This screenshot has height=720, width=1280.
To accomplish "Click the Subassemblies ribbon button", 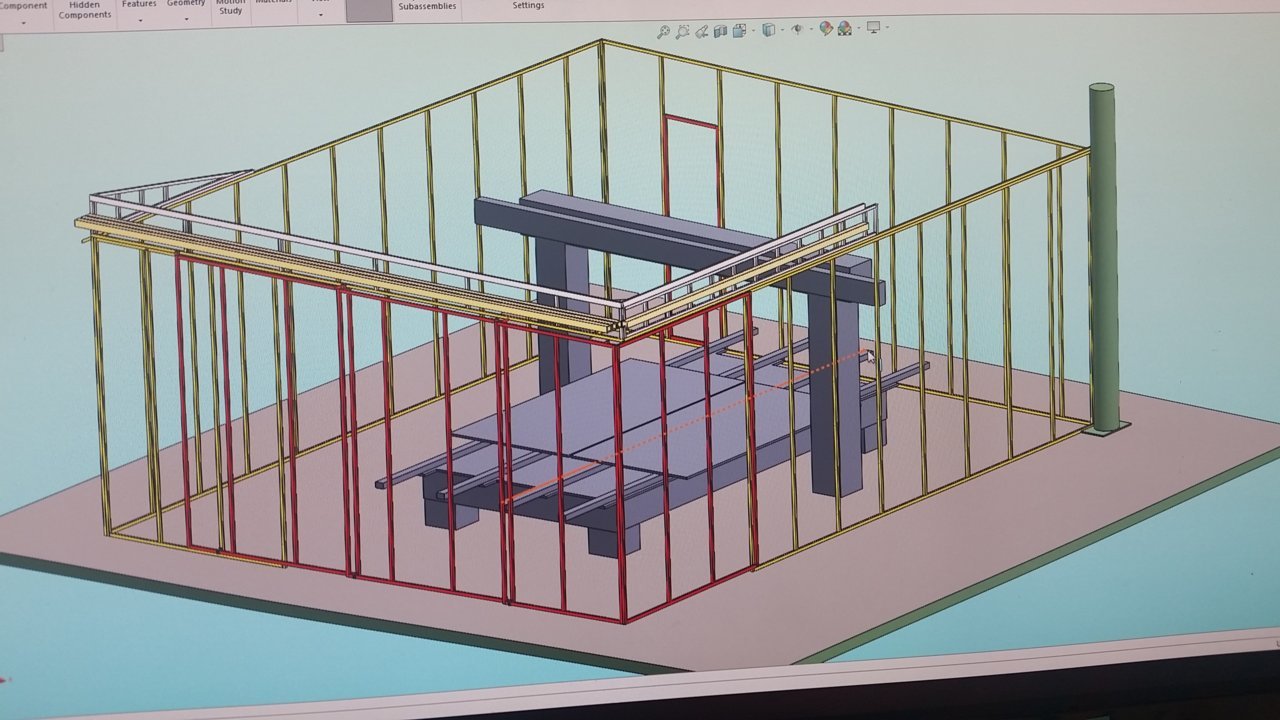I will [x=427, y=6].
